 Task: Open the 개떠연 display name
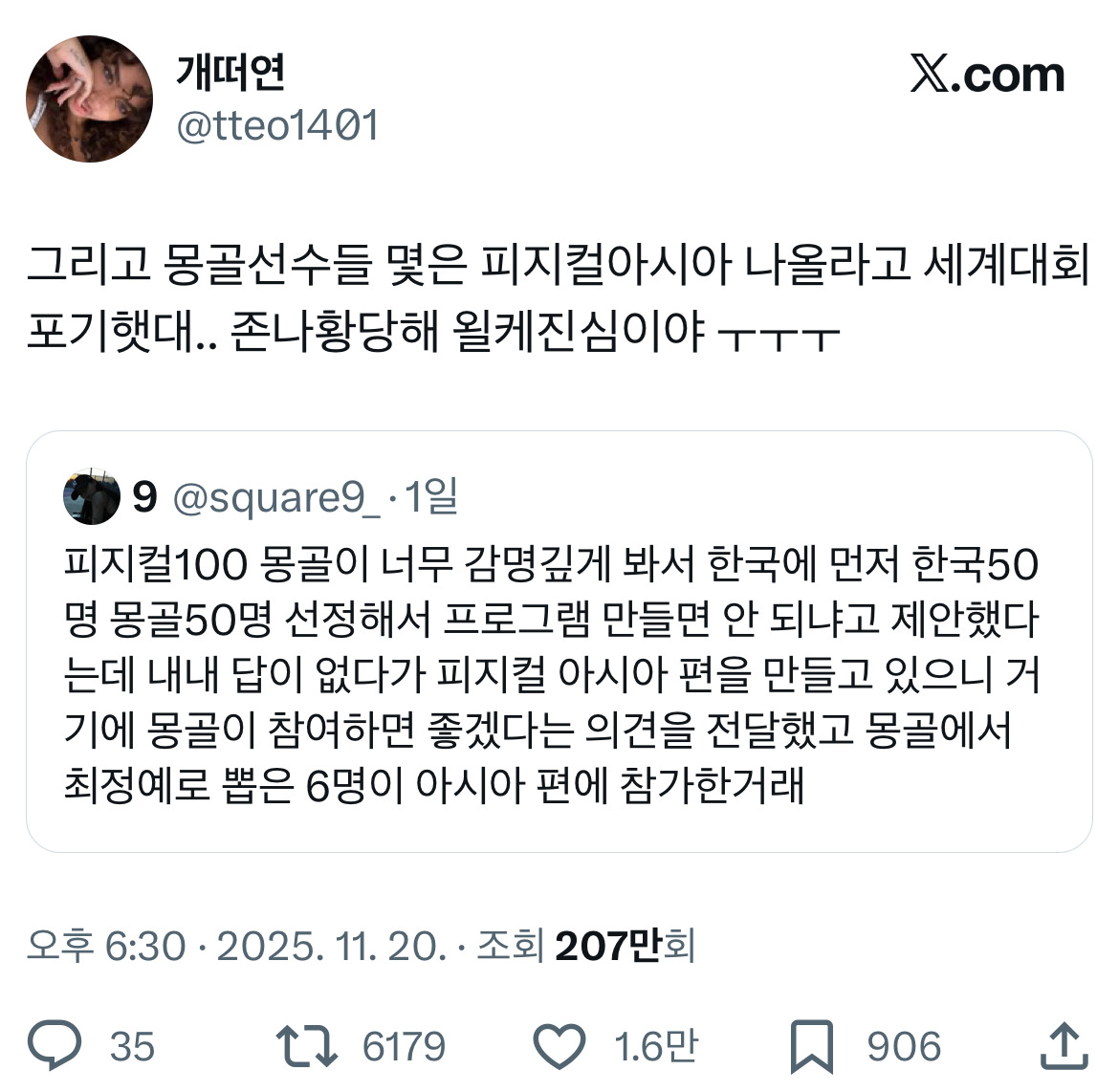230,72
